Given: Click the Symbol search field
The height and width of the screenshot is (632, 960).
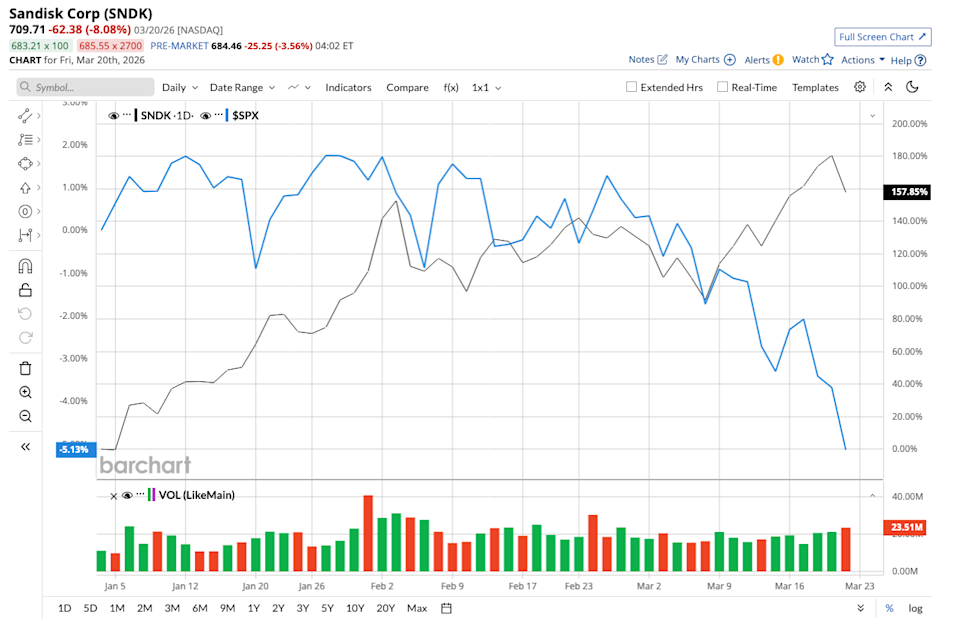Looking at the screenshot, I should coord(85,87).
